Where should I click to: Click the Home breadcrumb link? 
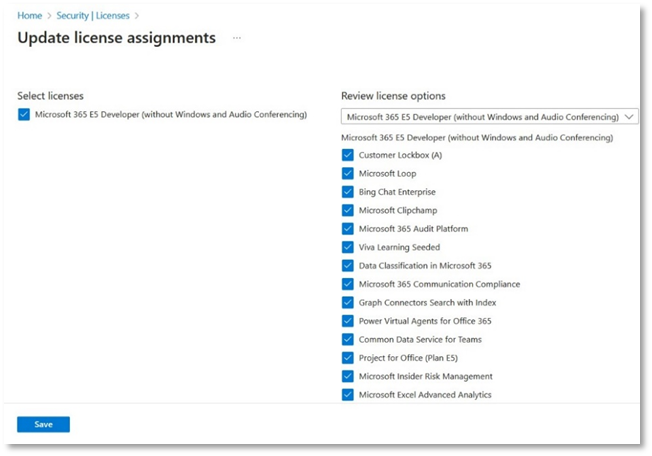pos(30,15)
